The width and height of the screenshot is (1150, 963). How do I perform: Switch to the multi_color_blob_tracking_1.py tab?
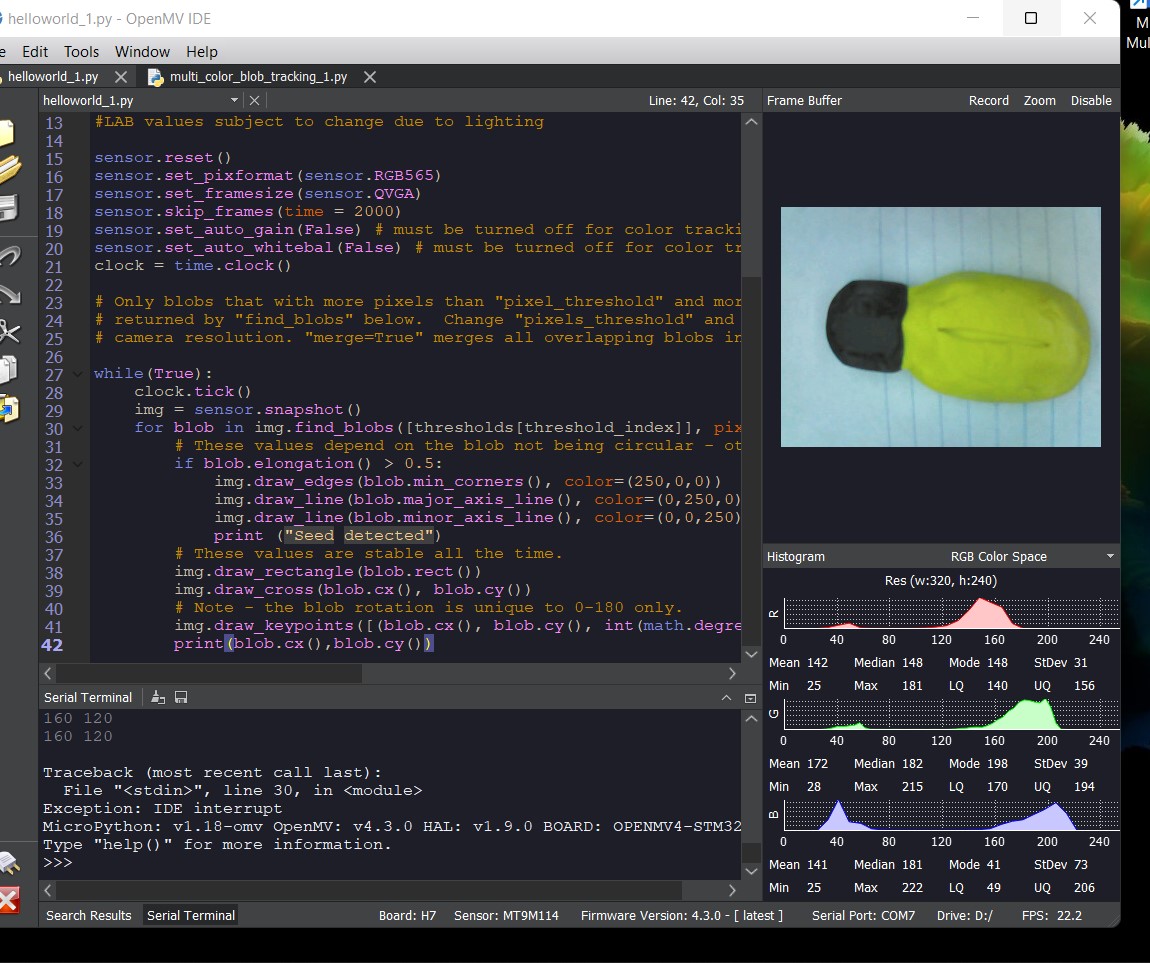point(258,77)
